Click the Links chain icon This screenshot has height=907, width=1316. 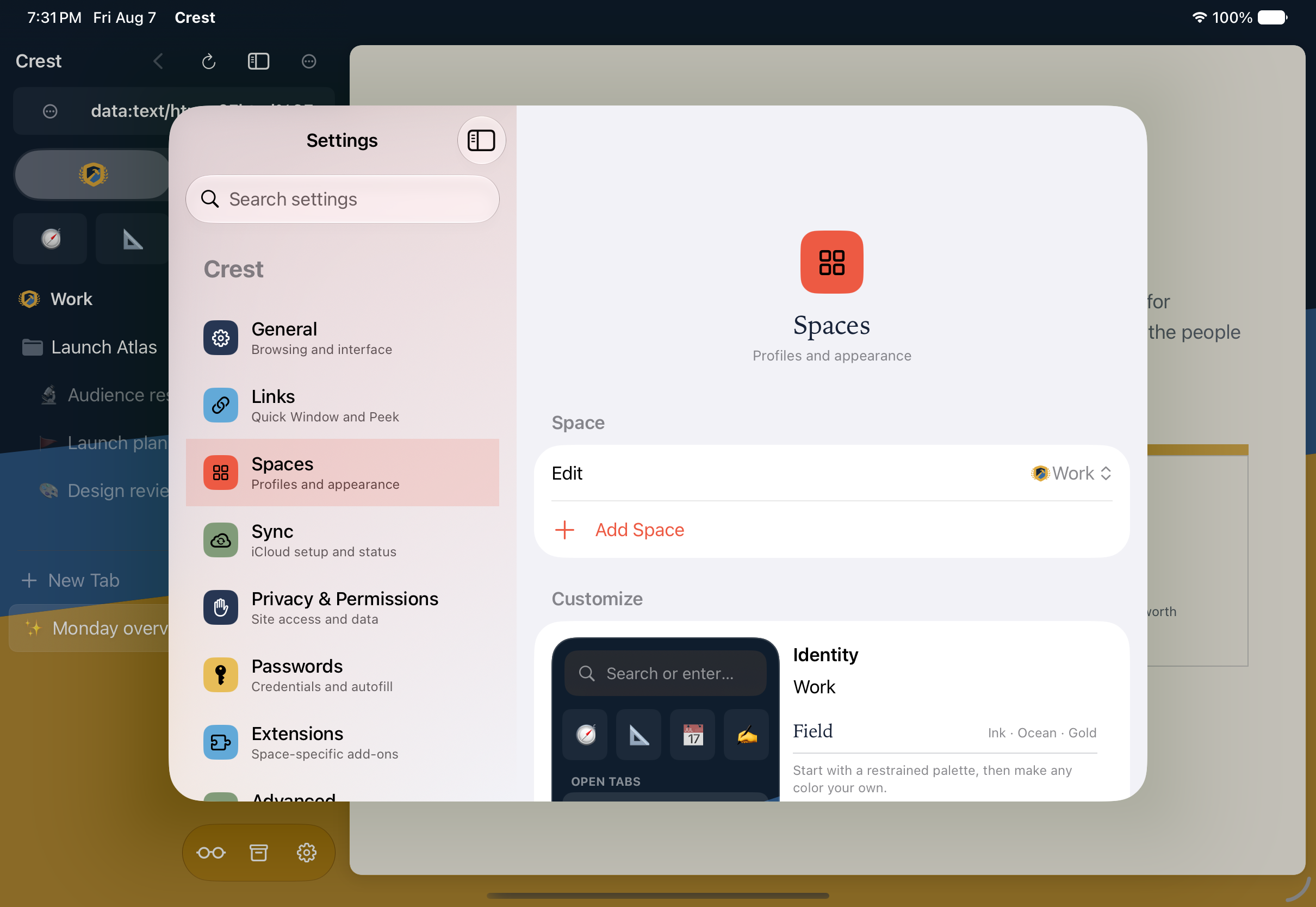point(220,405)
